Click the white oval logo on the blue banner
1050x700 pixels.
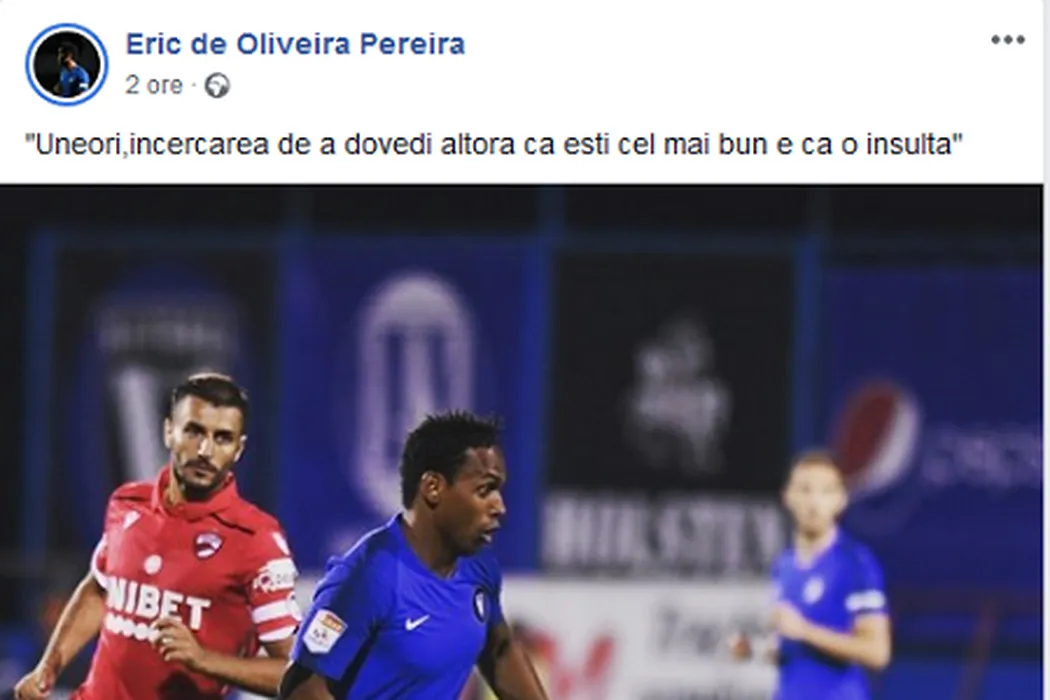coord(415,391)
